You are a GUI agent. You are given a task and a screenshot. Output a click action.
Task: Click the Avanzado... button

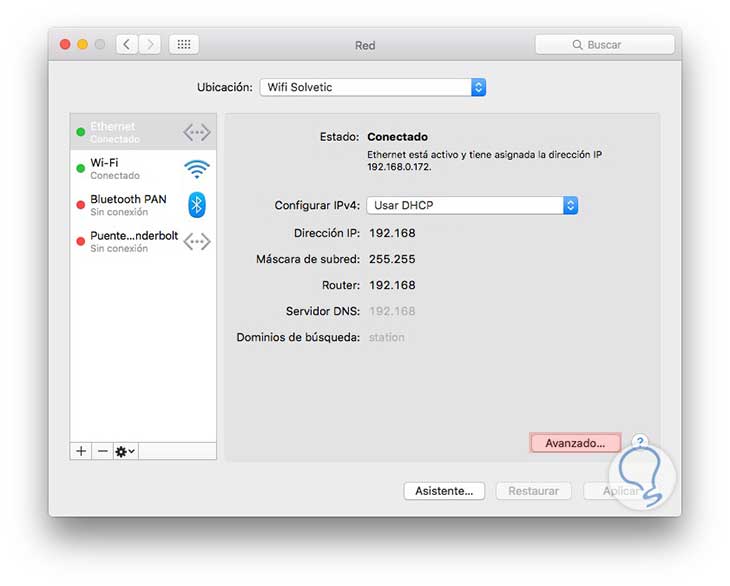click(575, 443)
